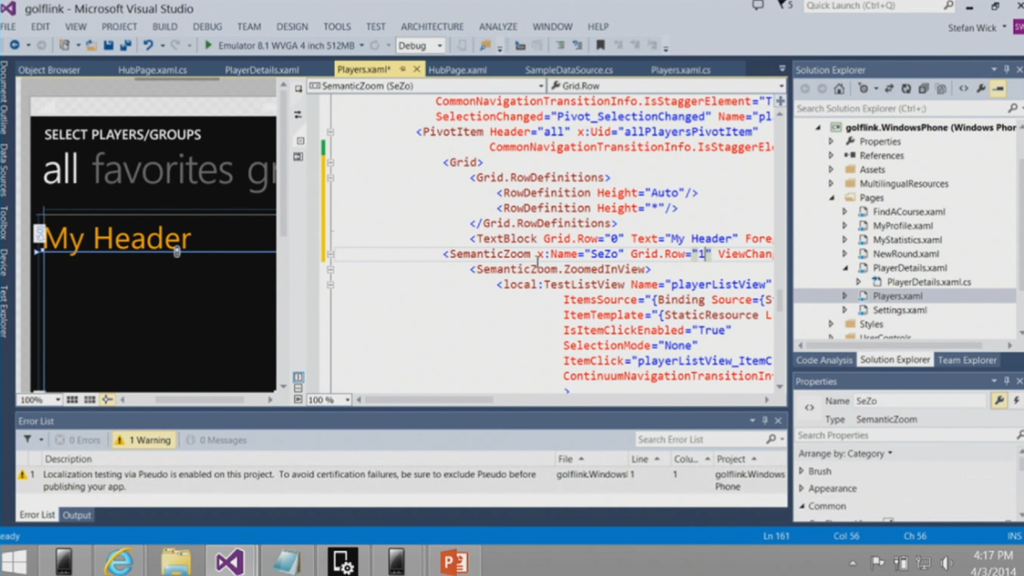This screenshot has width=1024, height=576.
Task: Toggle the 0 Errors filter
Action: 78,440
